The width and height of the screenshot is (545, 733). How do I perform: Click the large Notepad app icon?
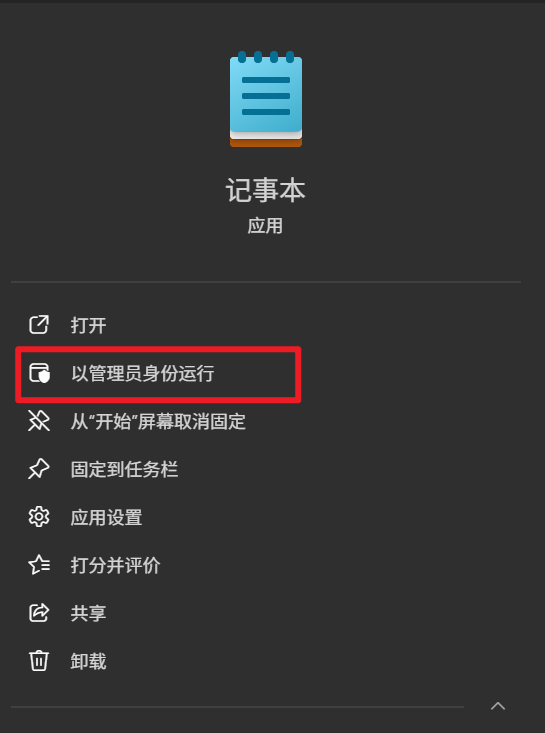(266, 99)
